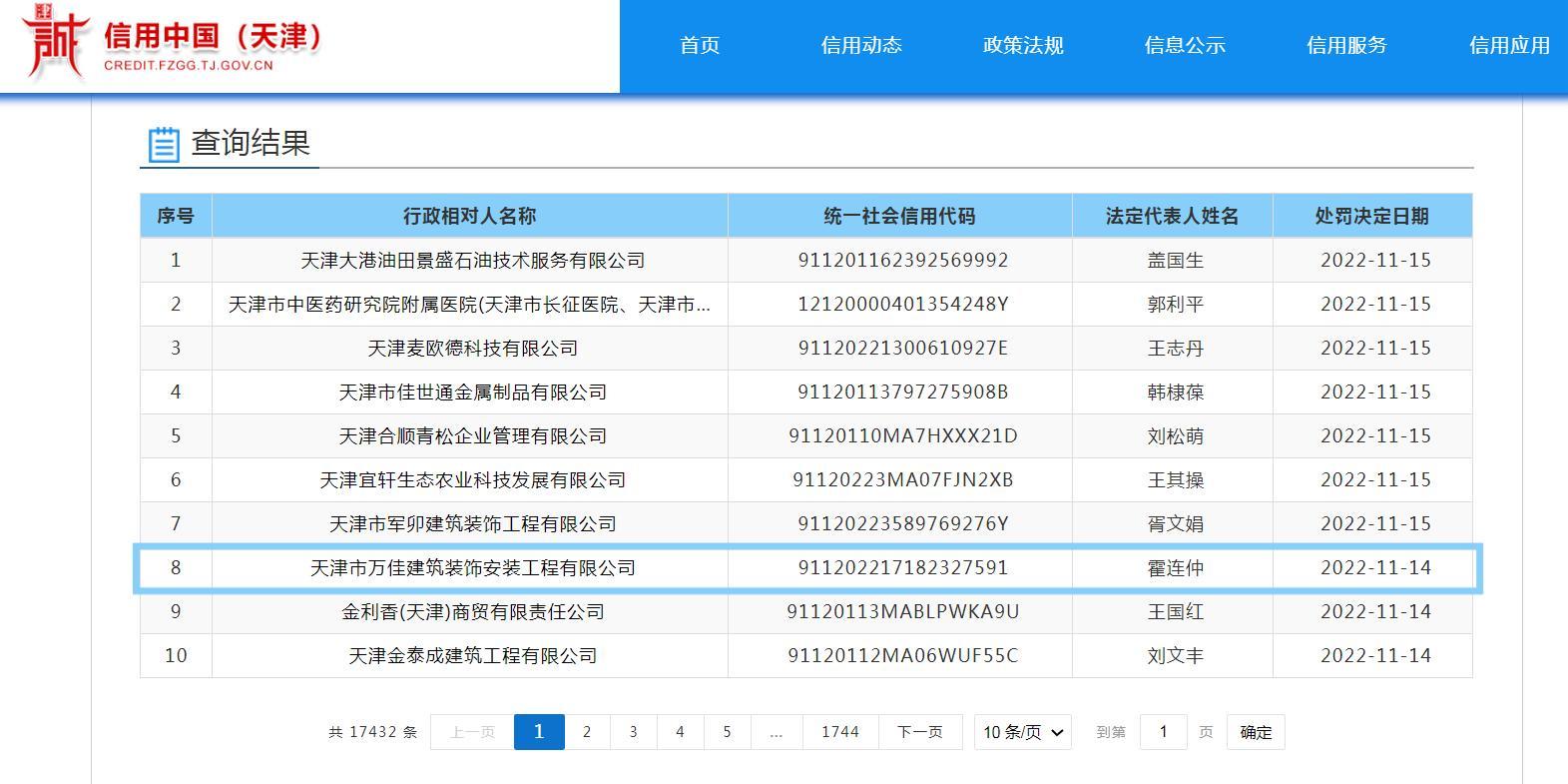Viewport: 1568px width, 784px height.
Task: Click credit code 911201162392569992
Action: [903, 261]
